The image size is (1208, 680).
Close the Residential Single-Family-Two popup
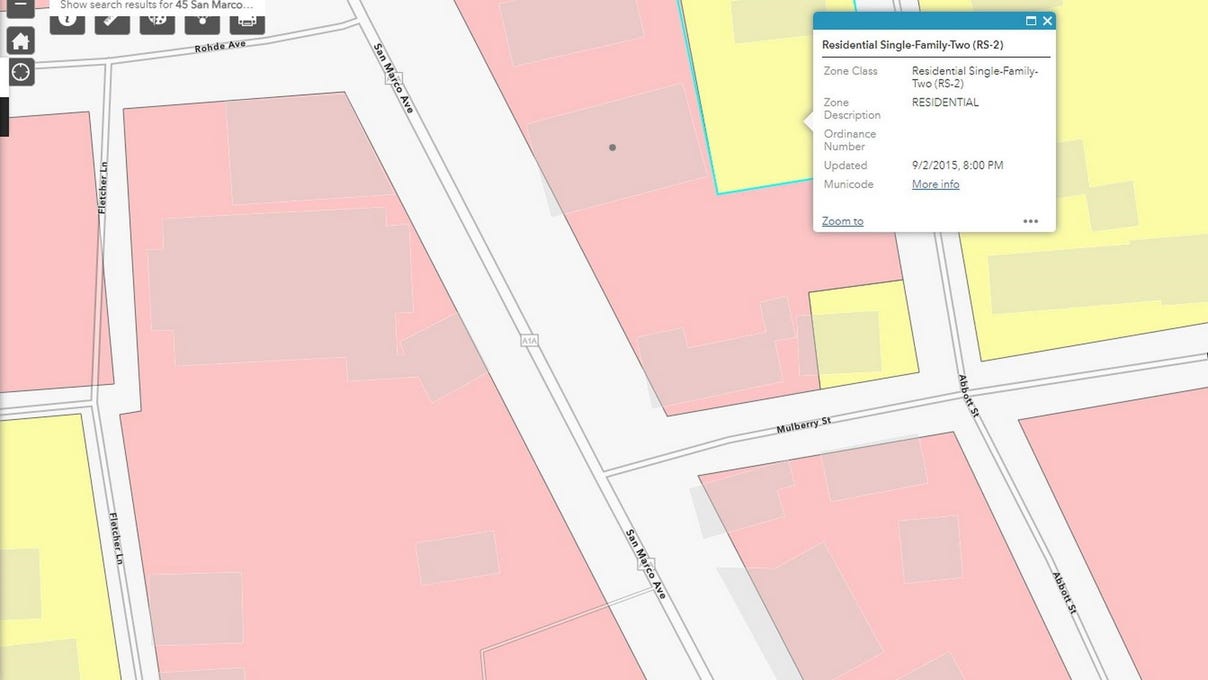pos(1047,21)
